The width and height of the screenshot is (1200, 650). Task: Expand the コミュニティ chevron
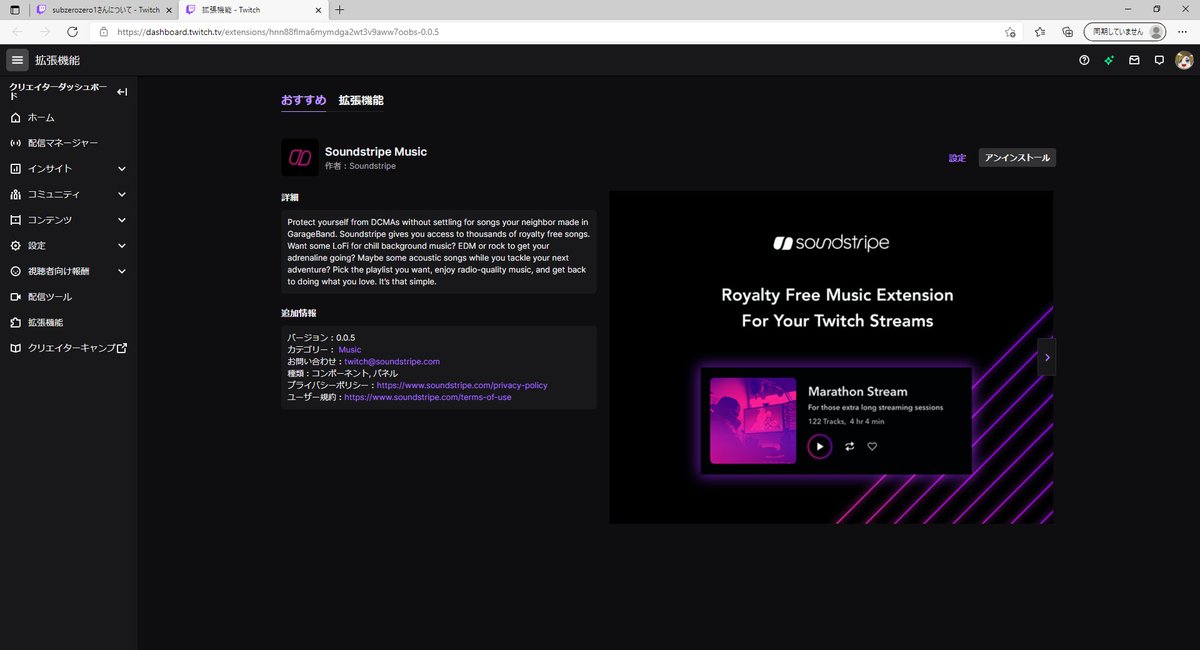(x=122, y=194)
